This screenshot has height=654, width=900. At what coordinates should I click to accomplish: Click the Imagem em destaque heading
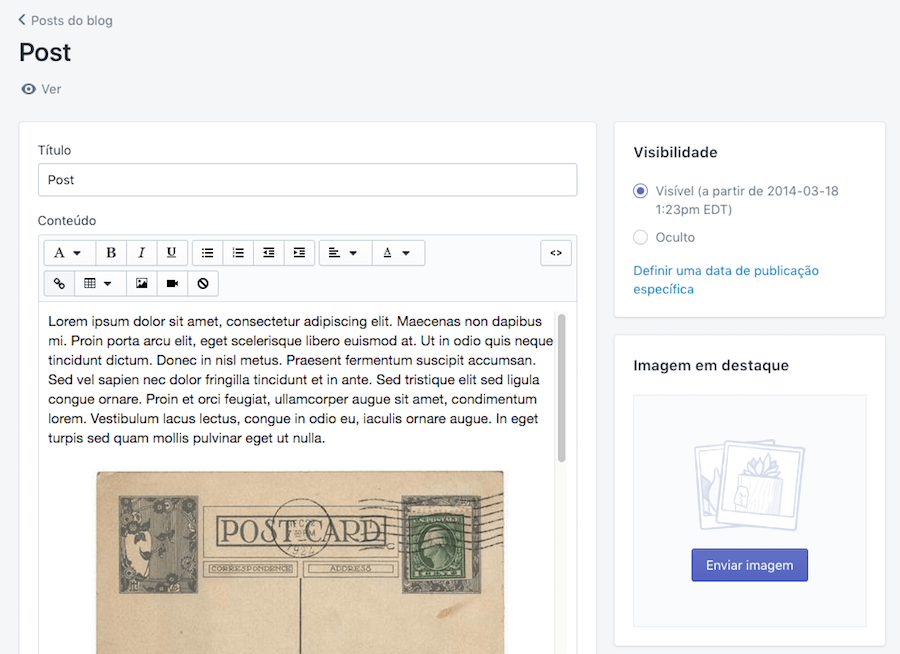pyautogui.click(x=711, y=365)
